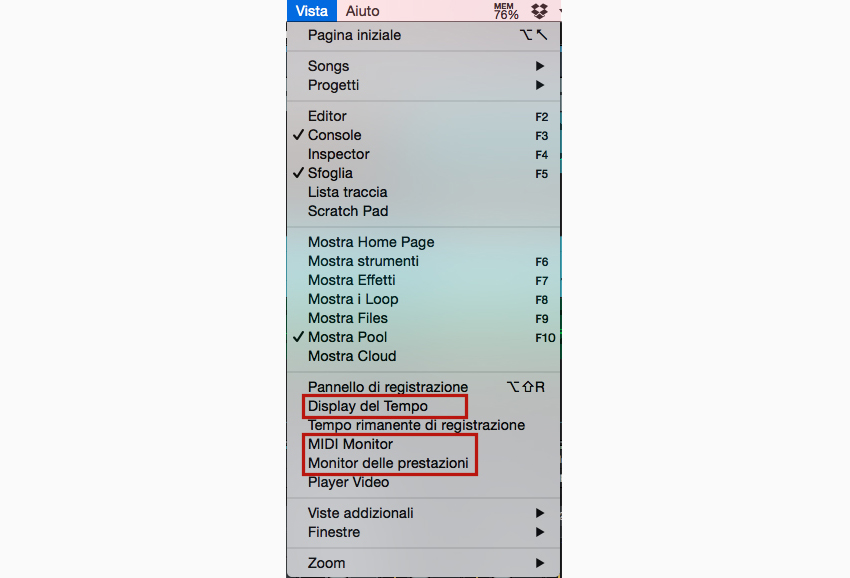Click the MEM 76% memory indicator
850x578 pixels.
(505, 11)
